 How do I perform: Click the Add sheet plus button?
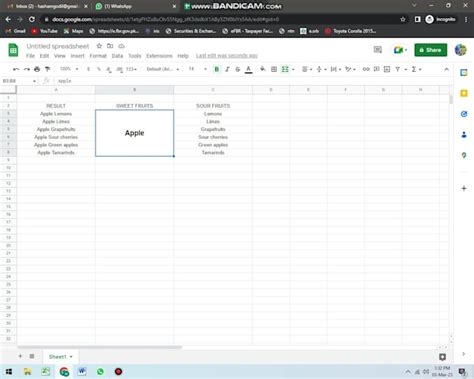pos(20,356)
